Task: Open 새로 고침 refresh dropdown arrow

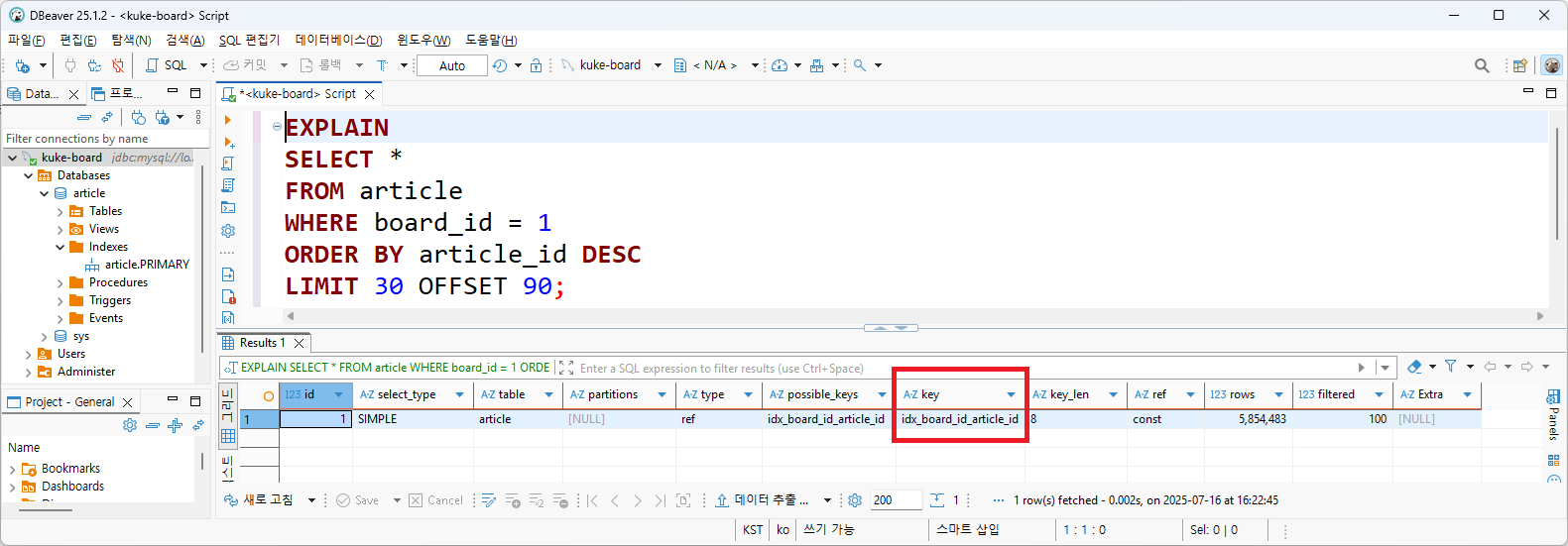Action: 311,500
